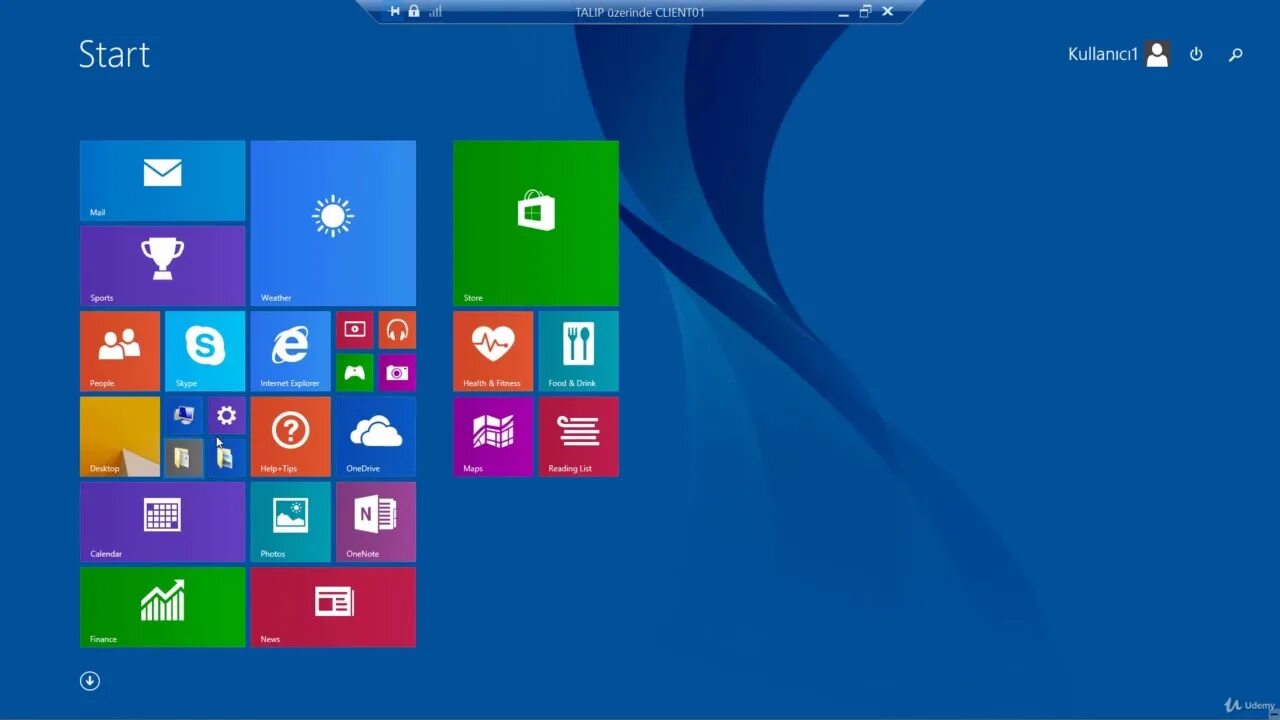
Task: Open the Finance tile
Action: click(162, 607)
